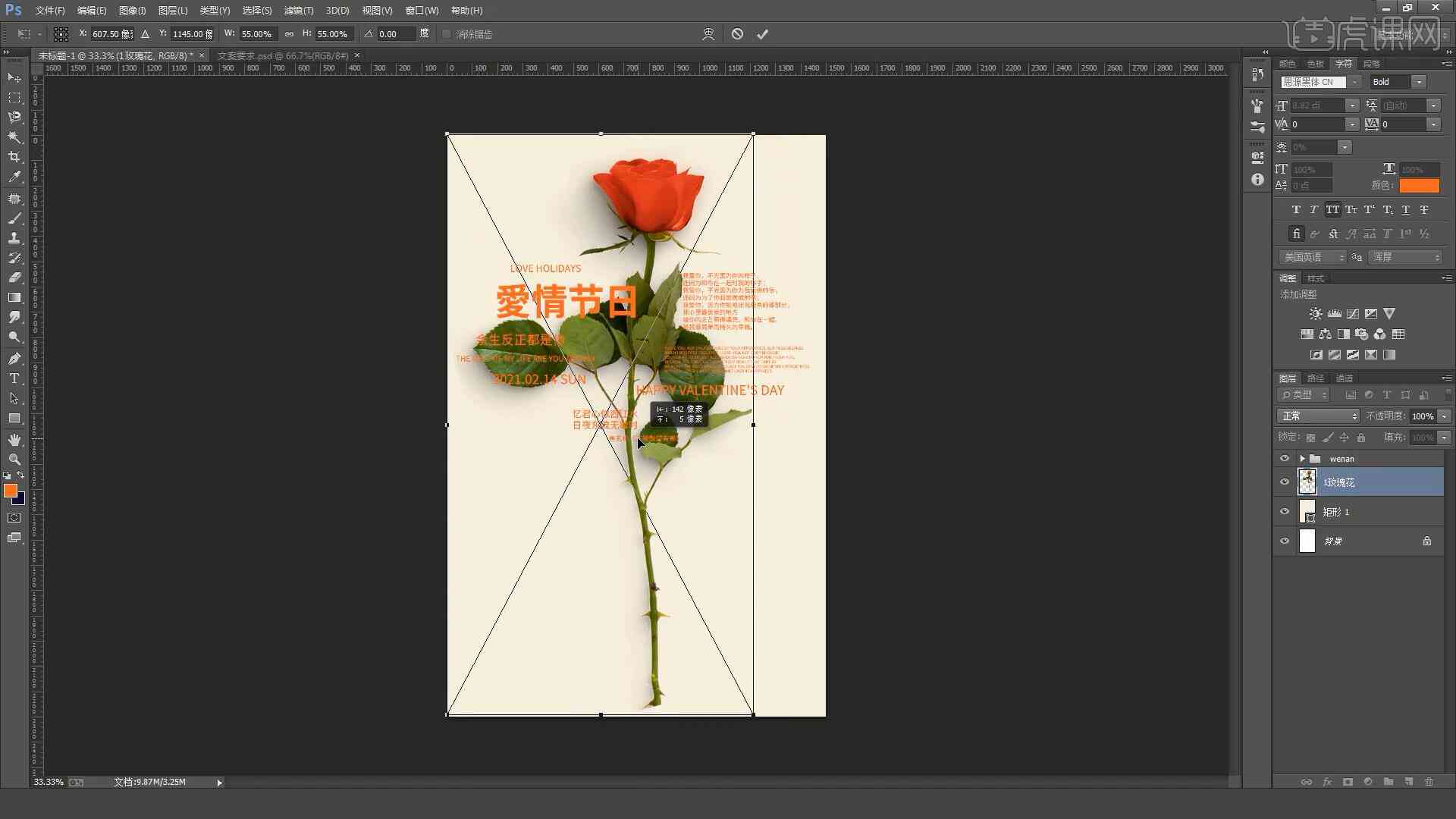Image resolution: width=1456 pixels, height=819 pixels.
Task: Hide the wenan group layer
Action: pyautogui.click(x=1284, y=459)
